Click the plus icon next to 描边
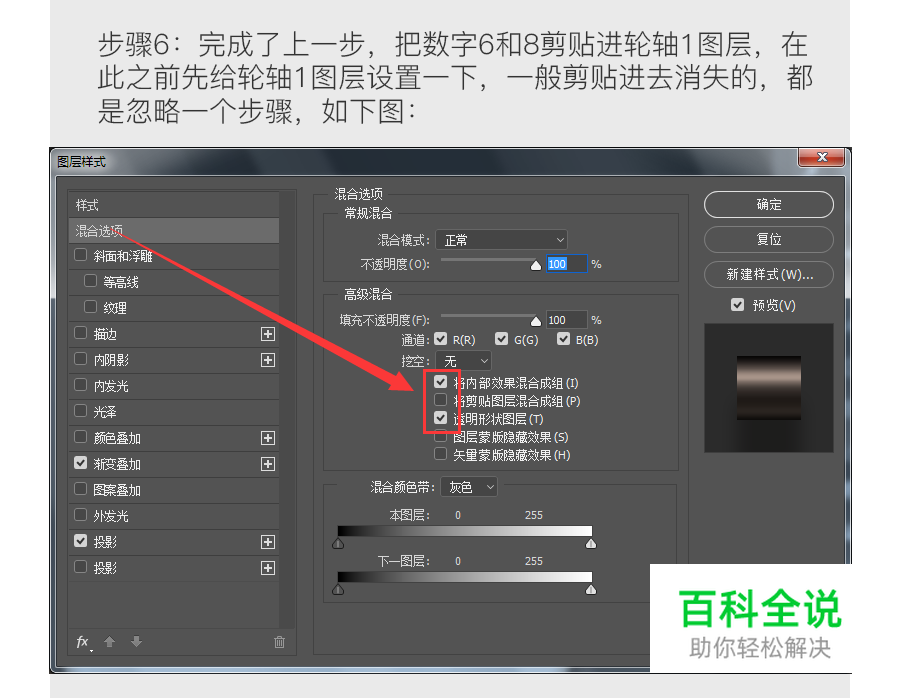This screenshot has width=900, height=698. click(268, 333)
